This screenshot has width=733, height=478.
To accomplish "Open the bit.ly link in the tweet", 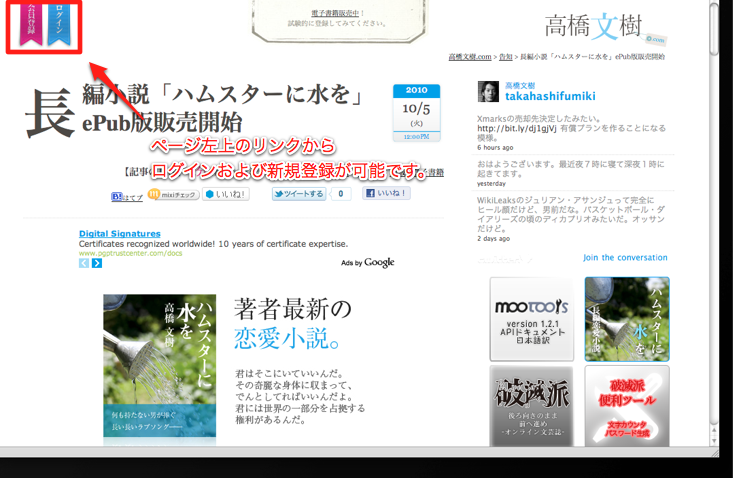I will 519,128.
